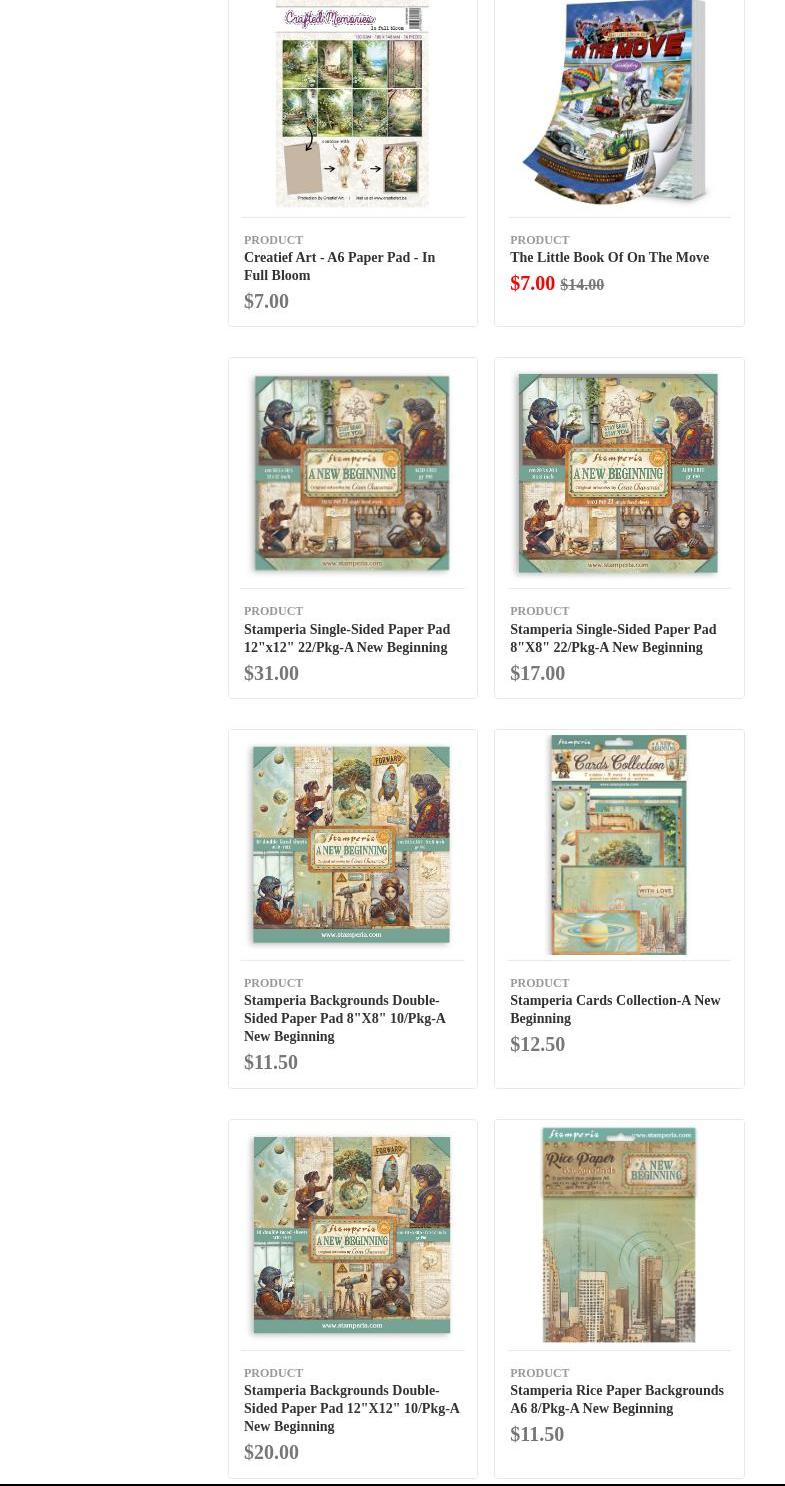
Task: Follow The Little Book Of On The Move link
Action: [x=609, y=257]
